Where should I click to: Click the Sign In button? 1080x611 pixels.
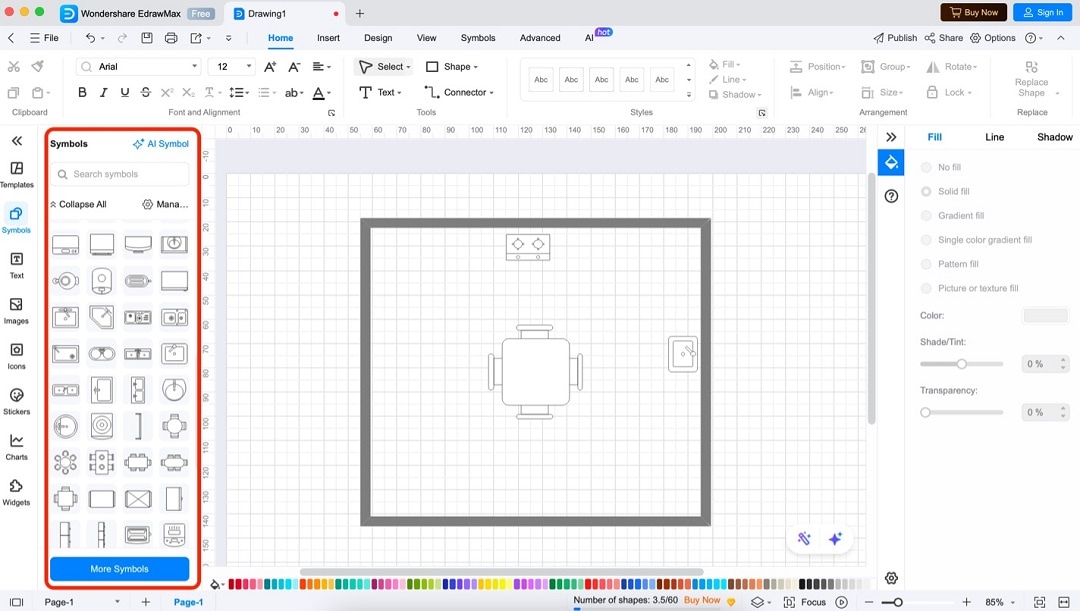coord(1043,12)
